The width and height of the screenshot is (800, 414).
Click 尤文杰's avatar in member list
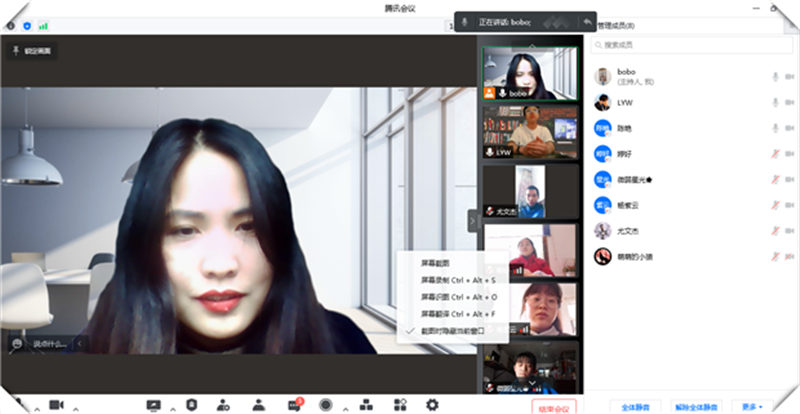point(603,231)
